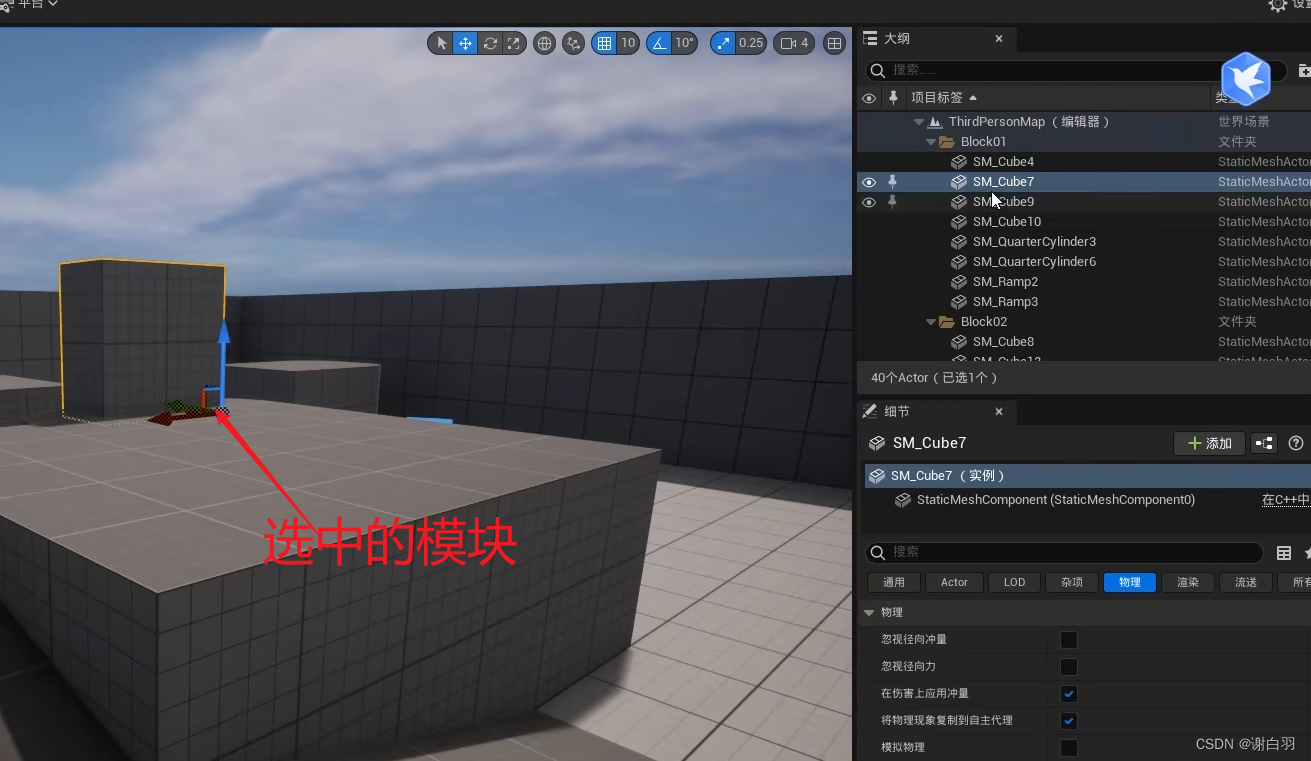Click the 在C++中 link

click(1286, 499)
